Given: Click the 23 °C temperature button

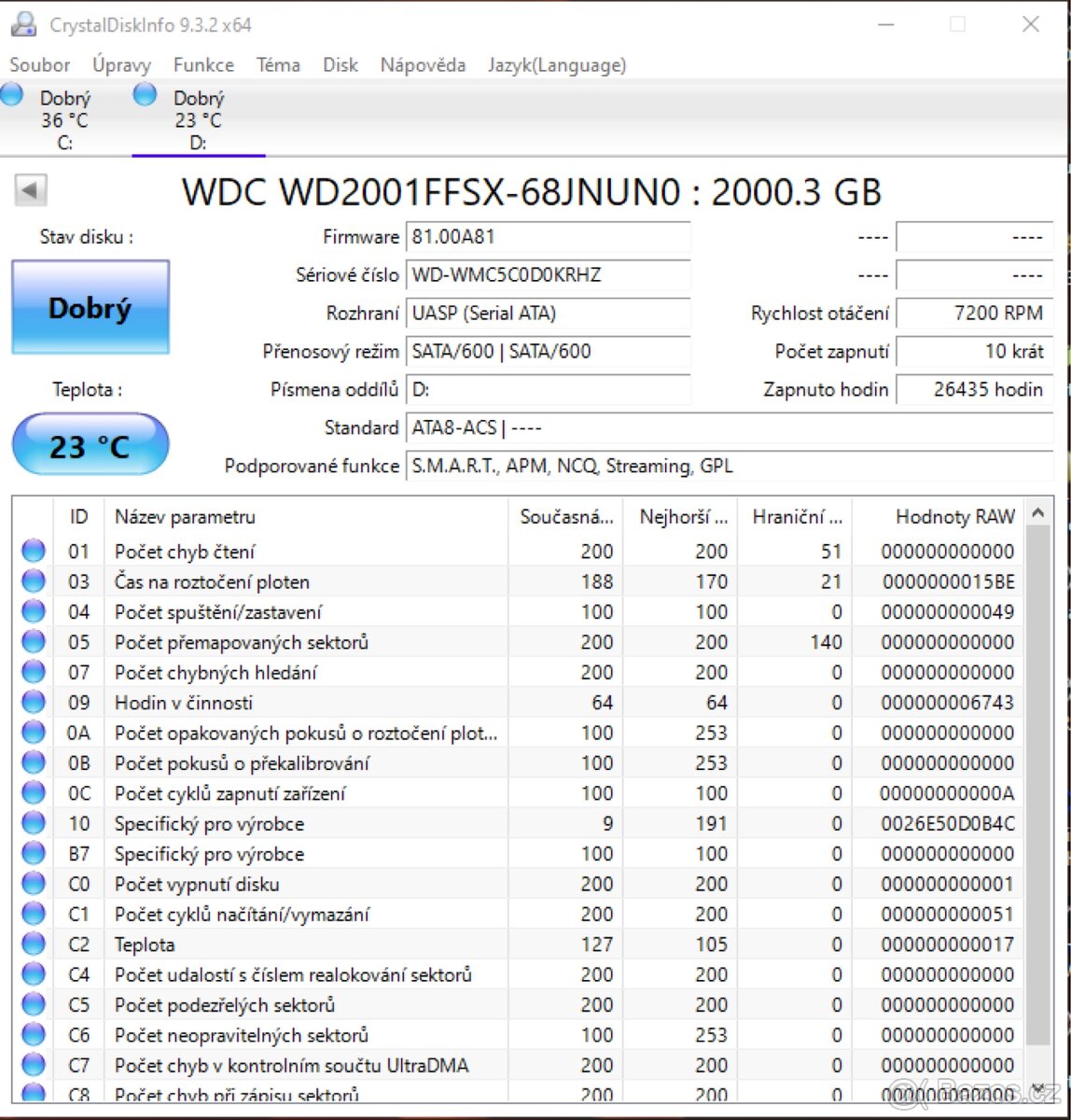Looking at the screenshot, I should (90, 445).
